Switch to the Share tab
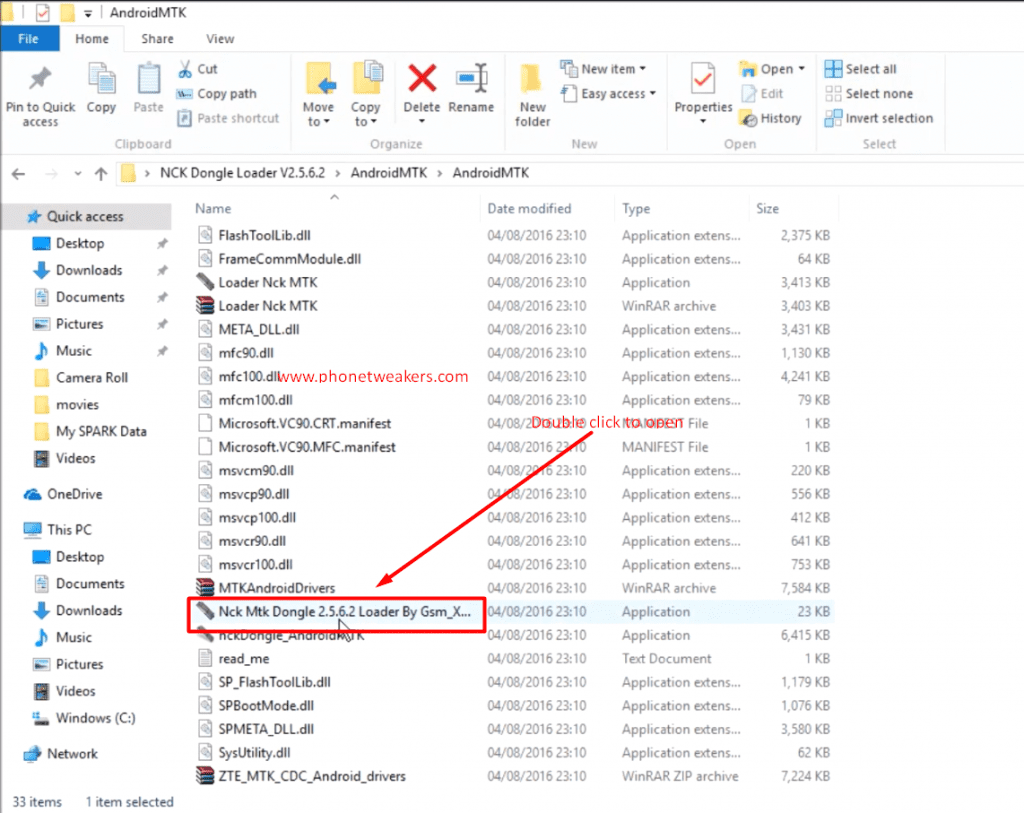 tap(157, 39)
